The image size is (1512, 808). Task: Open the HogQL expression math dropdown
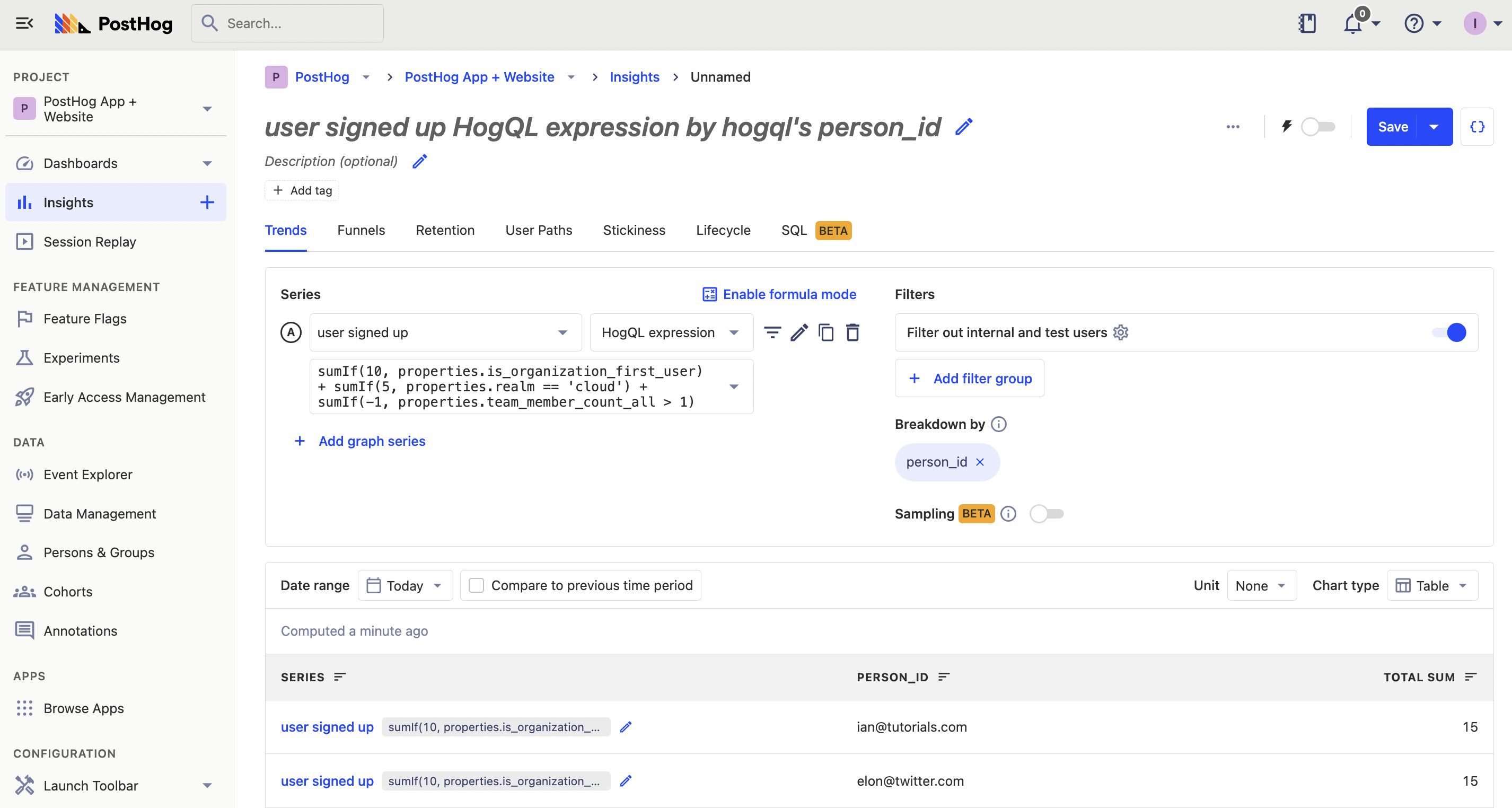pyautogui.click(x=671, y=333)
